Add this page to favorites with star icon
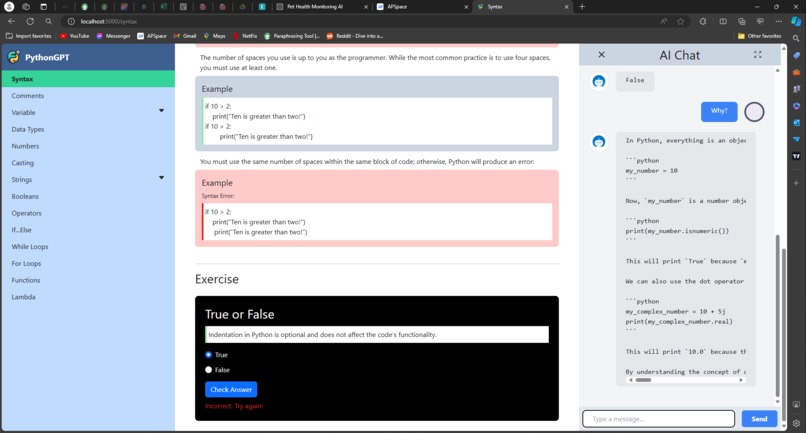This screenshot has width=806, height=433. point(681,21)
